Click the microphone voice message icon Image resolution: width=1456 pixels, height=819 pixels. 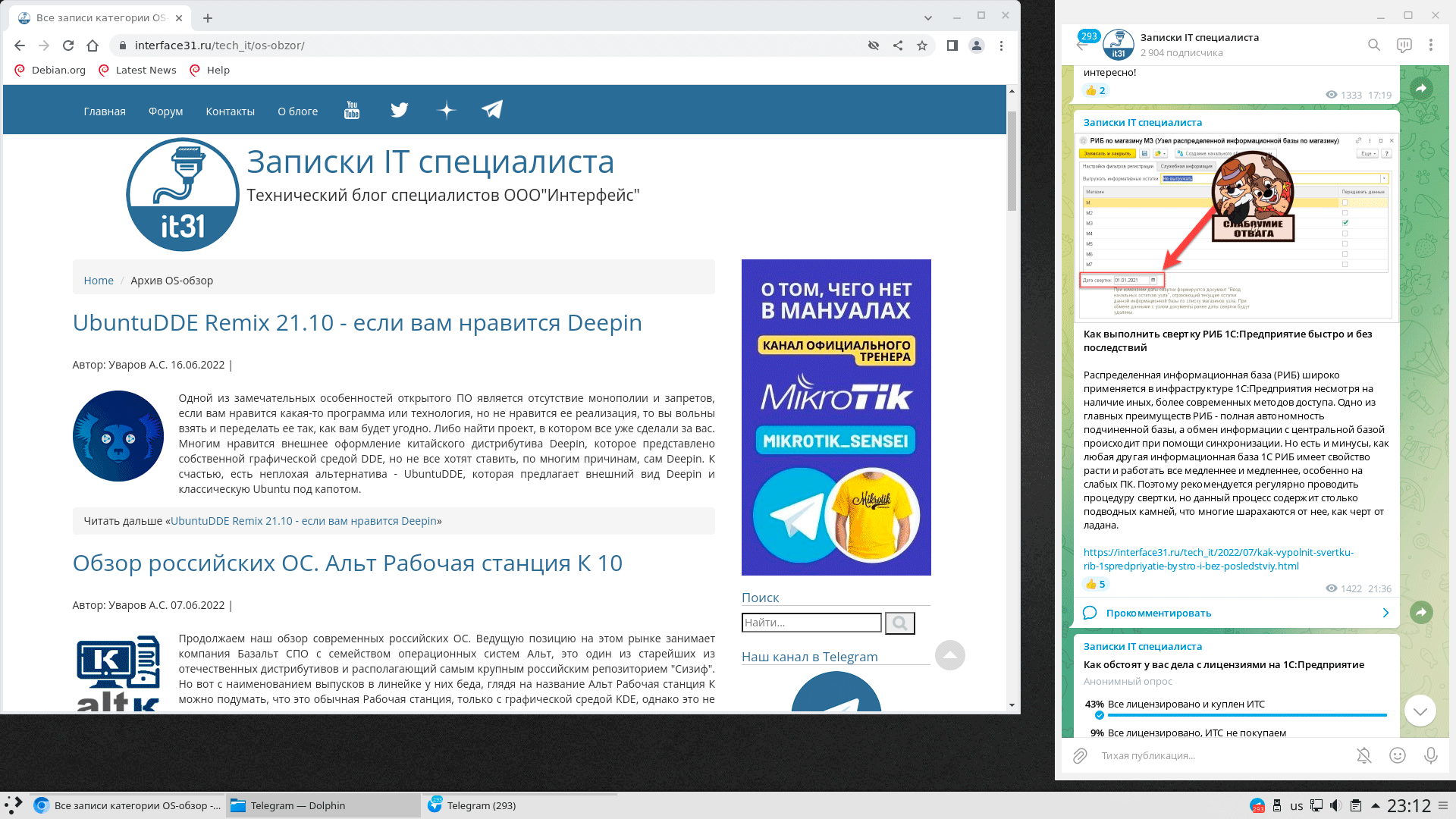[x=1430, y=755]
